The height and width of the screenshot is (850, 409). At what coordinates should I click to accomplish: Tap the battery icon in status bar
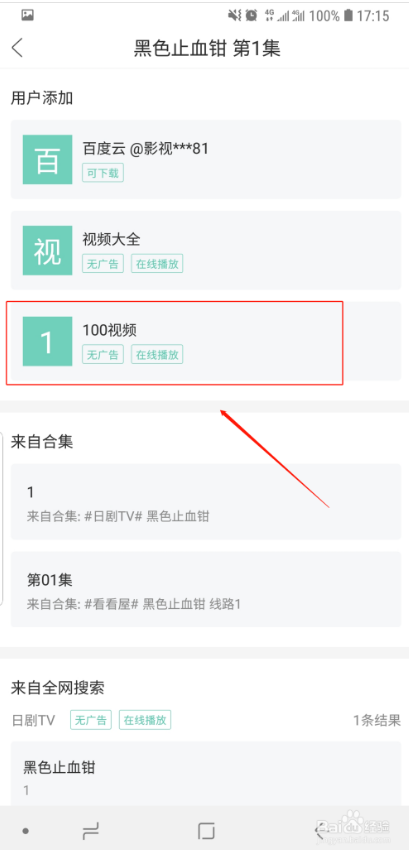coord(348,16)
